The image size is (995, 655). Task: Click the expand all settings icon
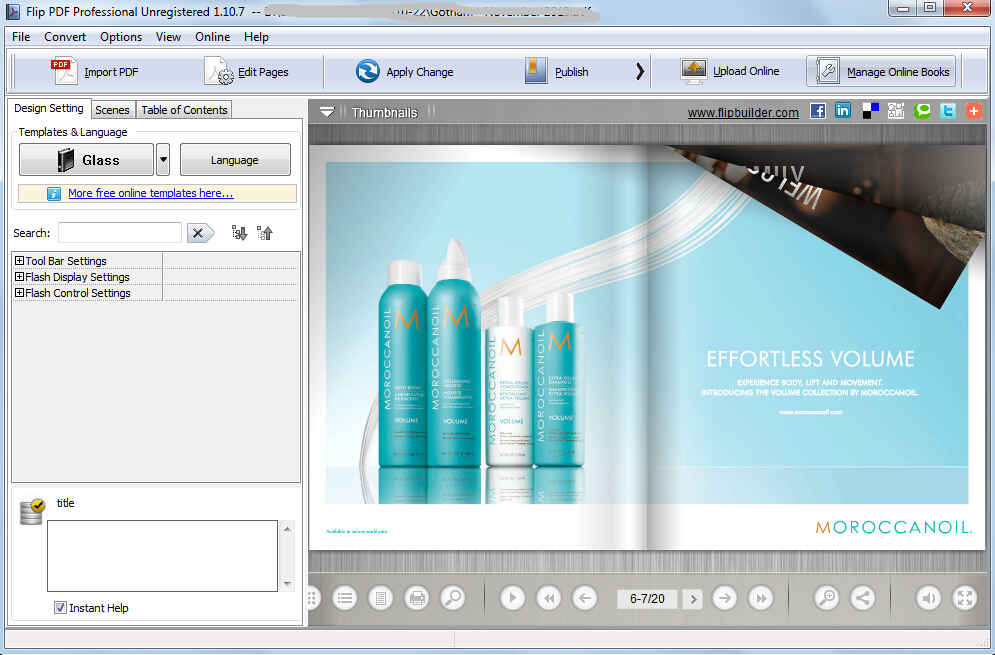tap(239, 233)
